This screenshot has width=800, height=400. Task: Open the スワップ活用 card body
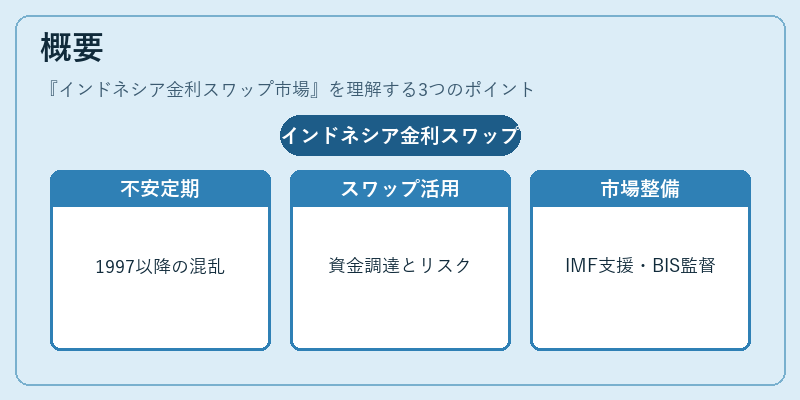tap(401, 278)
